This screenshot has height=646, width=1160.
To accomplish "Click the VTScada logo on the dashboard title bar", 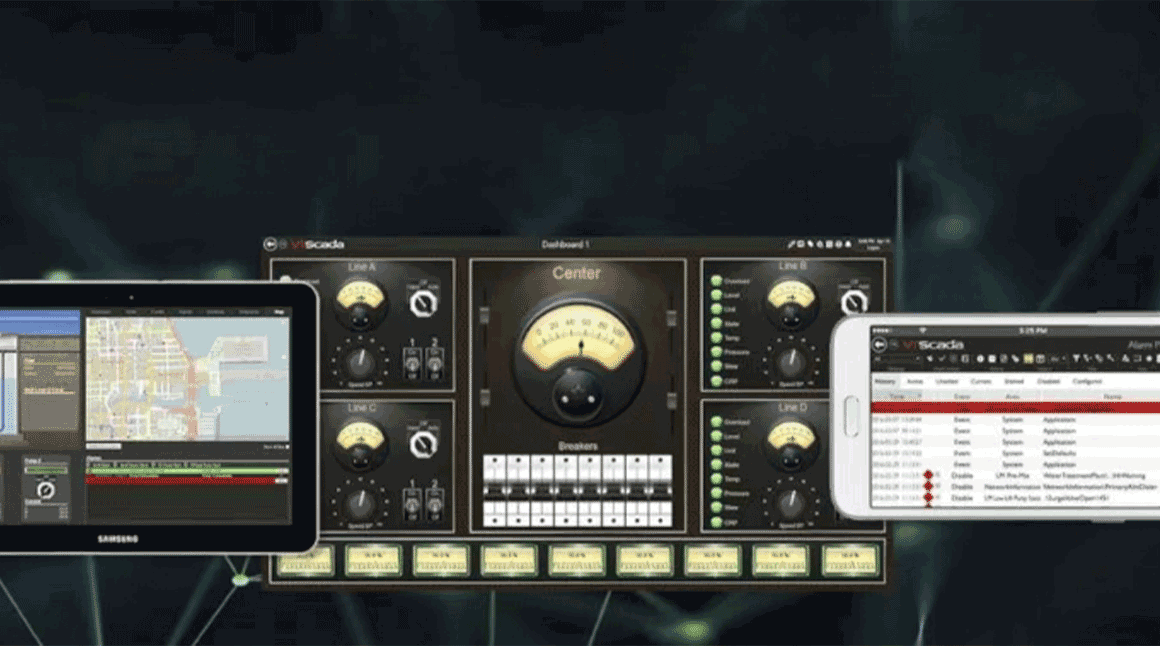I will (317, 244).
